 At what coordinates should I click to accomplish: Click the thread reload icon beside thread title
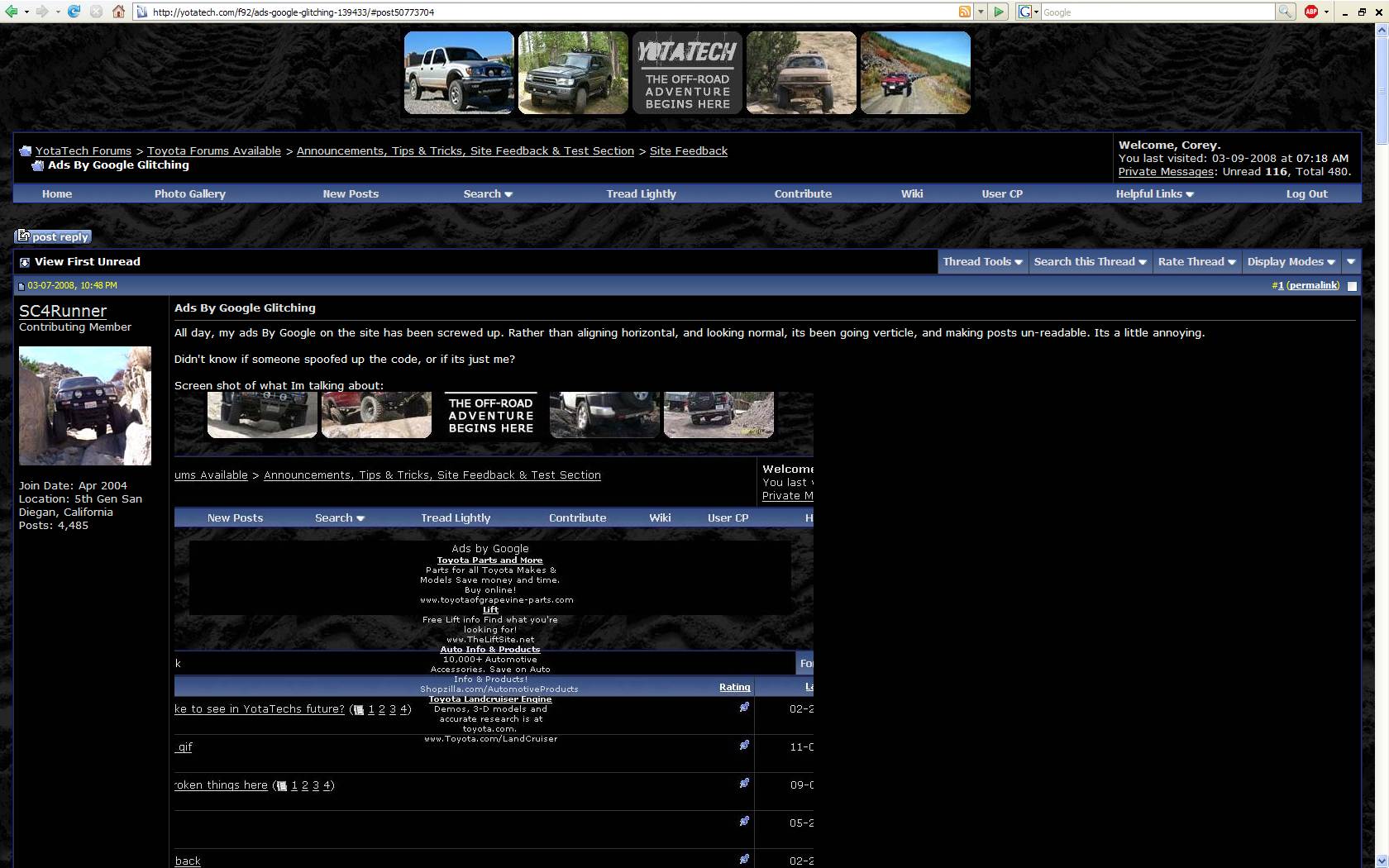[37, 165]
